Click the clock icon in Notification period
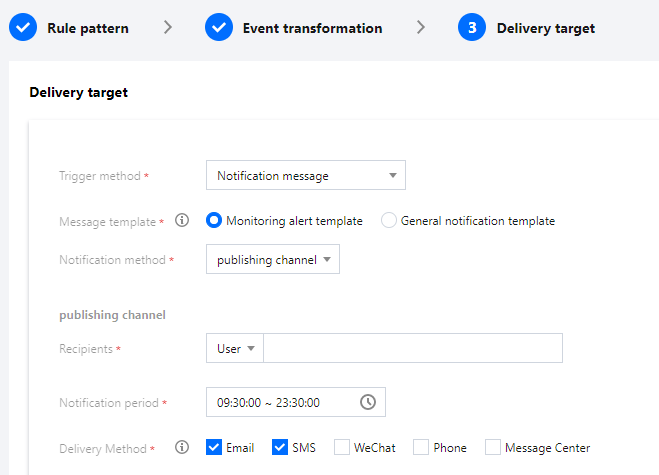659x475 pixels. click(x=368, y=402)
